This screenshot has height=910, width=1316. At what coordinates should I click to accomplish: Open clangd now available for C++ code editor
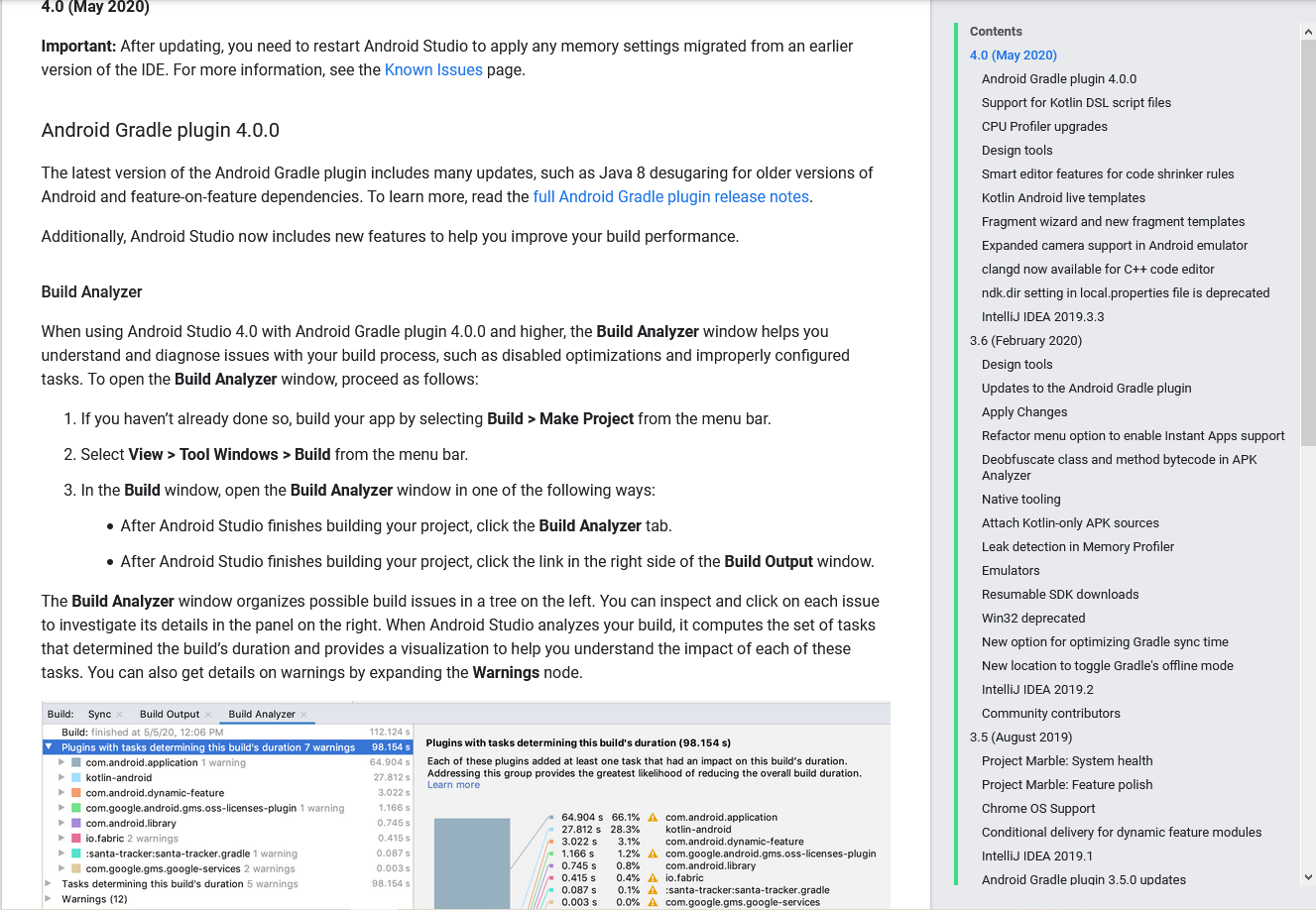coord(1098,270)
